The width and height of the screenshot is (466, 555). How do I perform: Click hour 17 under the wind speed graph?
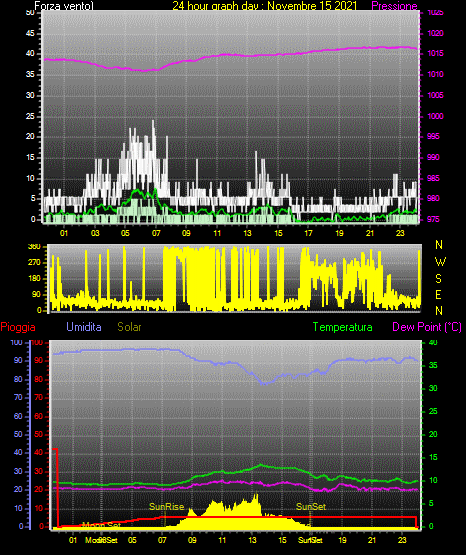point(309,233)
